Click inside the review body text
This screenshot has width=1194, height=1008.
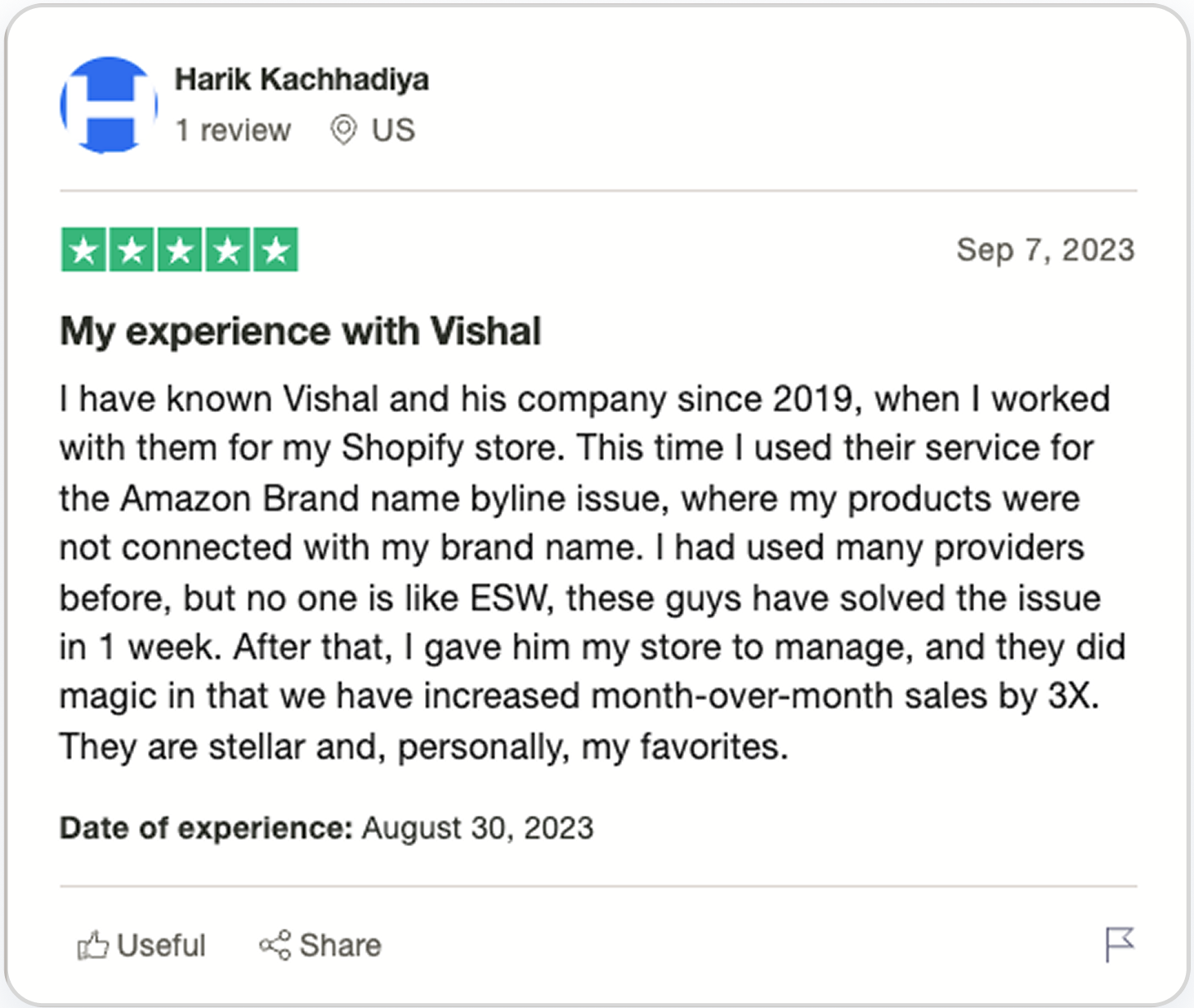(572, 572)
